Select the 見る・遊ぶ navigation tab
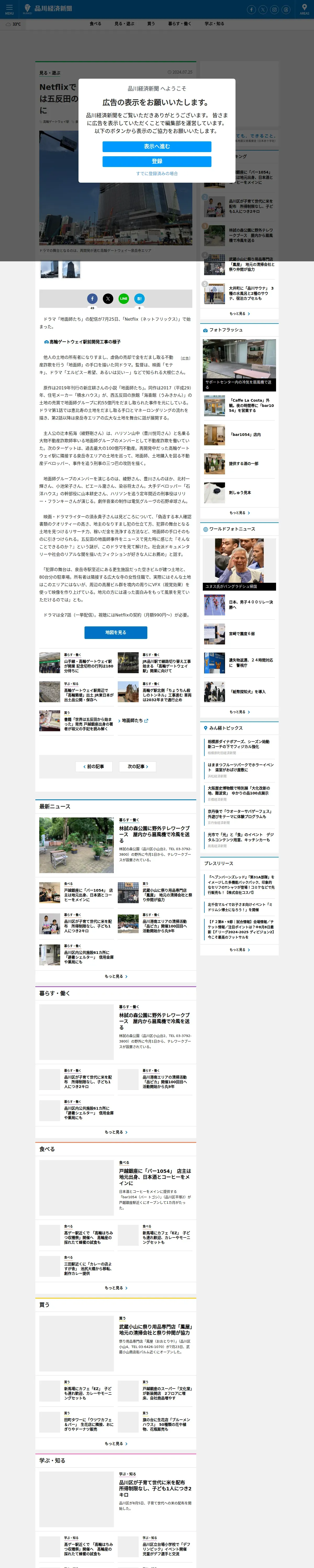Viewport: 314px width, 1568px height. coord(124,24)
